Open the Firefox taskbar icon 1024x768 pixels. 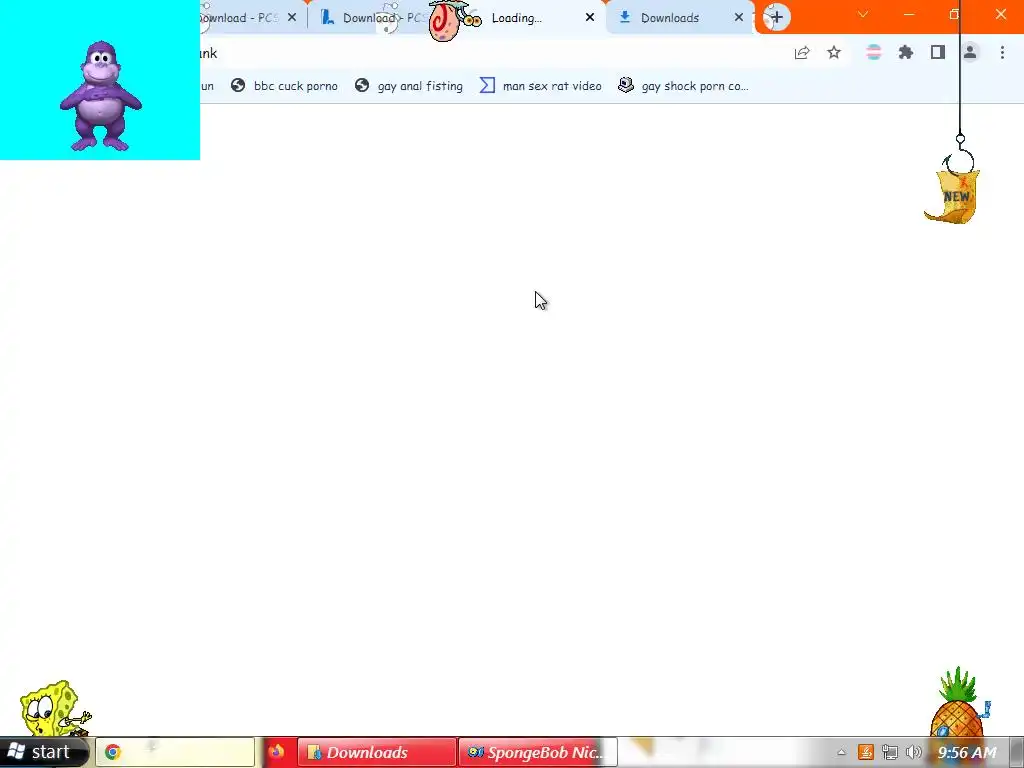(x=276, y=752)
